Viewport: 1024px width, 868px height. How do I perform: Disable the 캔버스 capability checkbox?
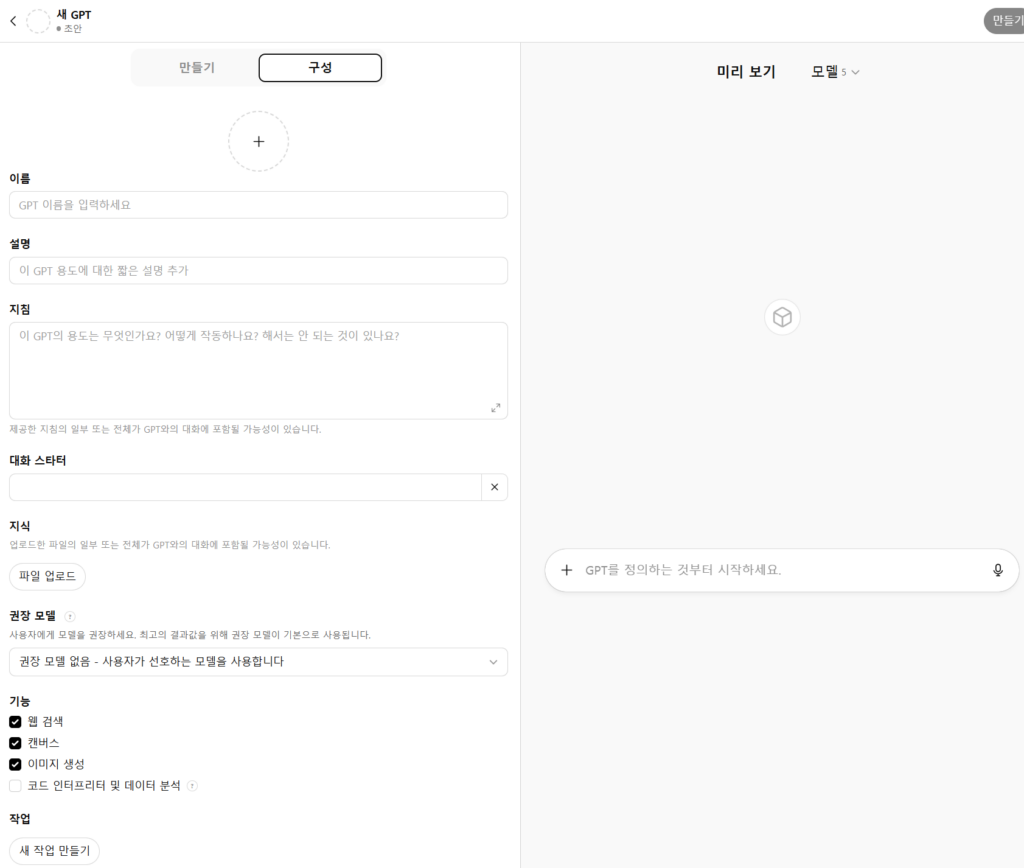pyautogui.click(x=15, y=743)
